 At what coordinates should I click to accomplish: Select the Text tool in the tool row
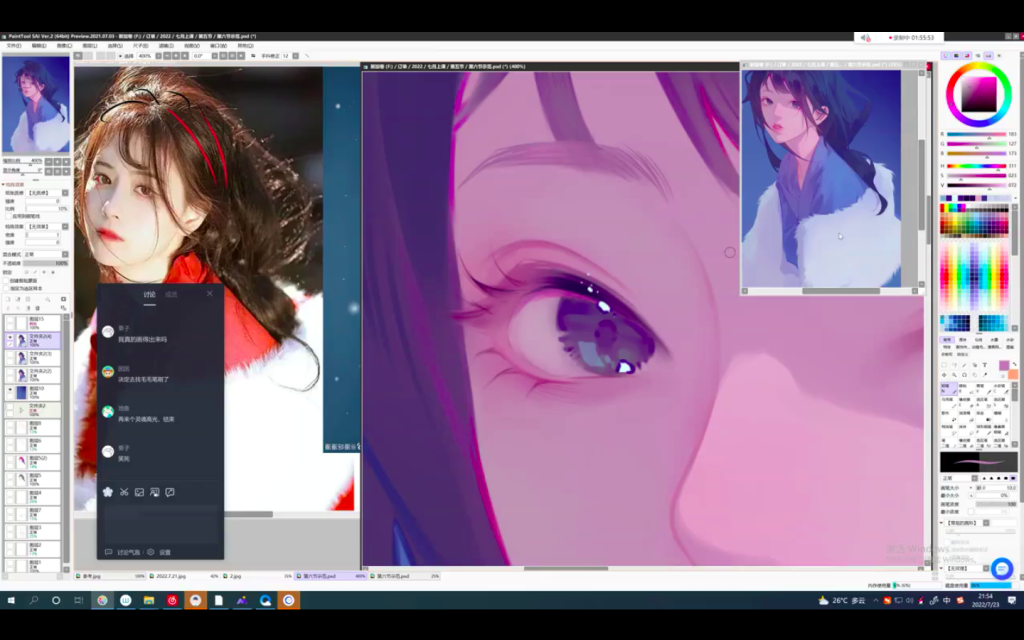pos(985,365)
